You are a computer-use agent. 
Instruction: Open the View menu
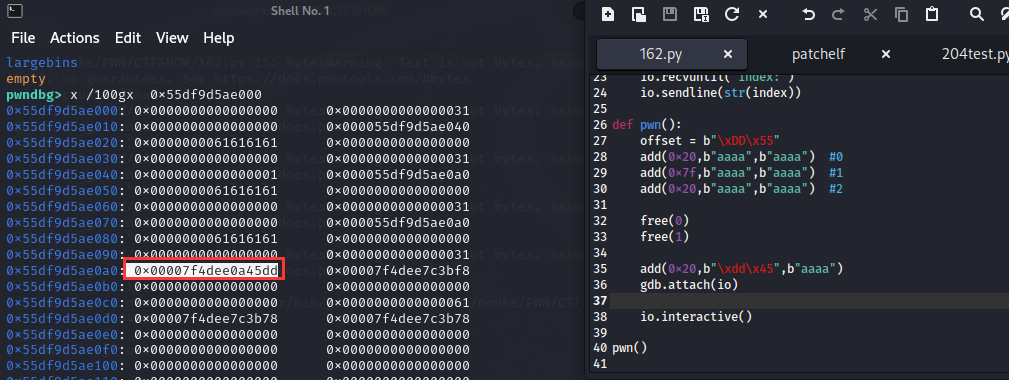tap(172, 38)
